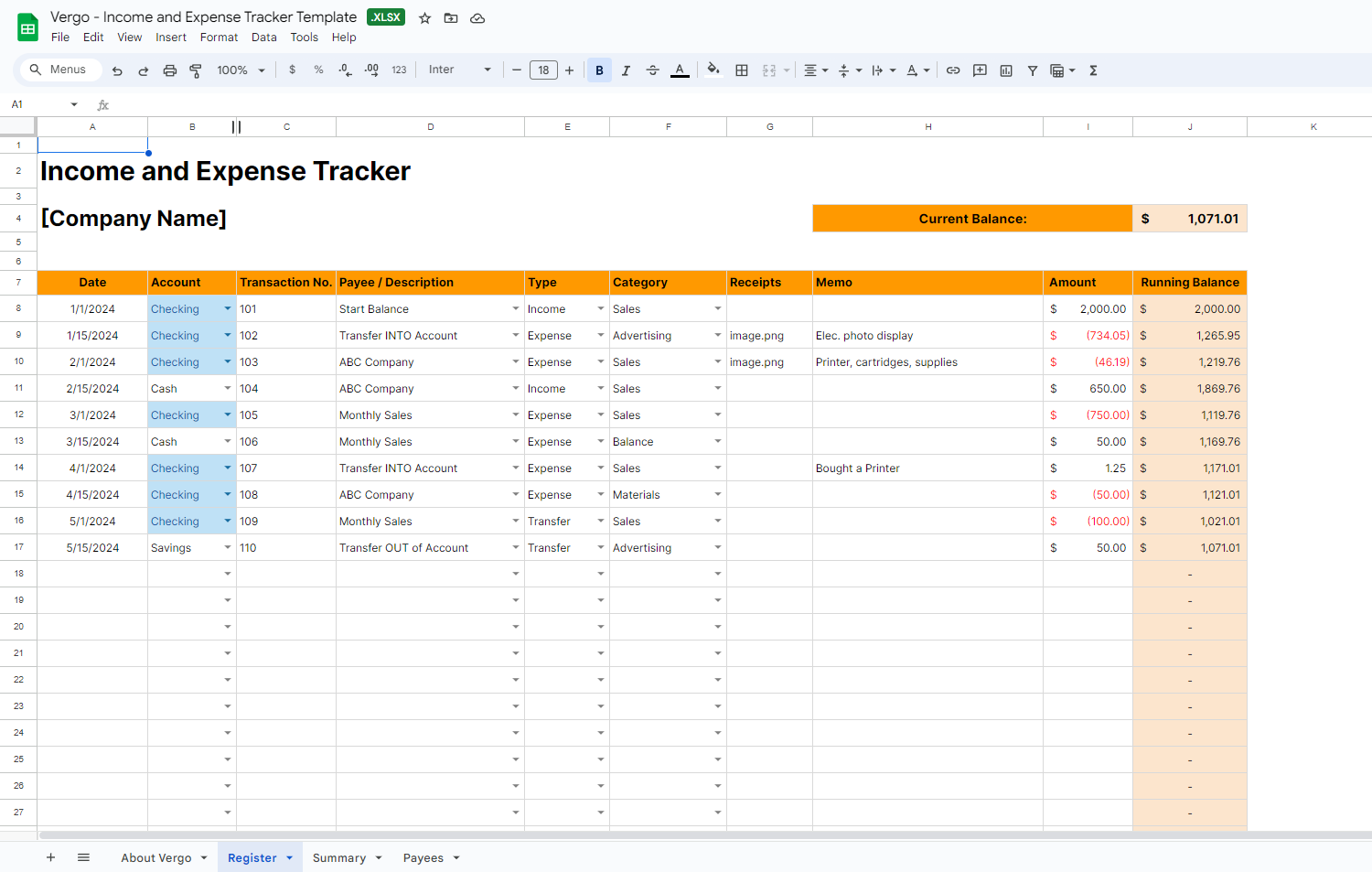Open the borders tool
Screen dimensions: 1372x872
point(741,70)
